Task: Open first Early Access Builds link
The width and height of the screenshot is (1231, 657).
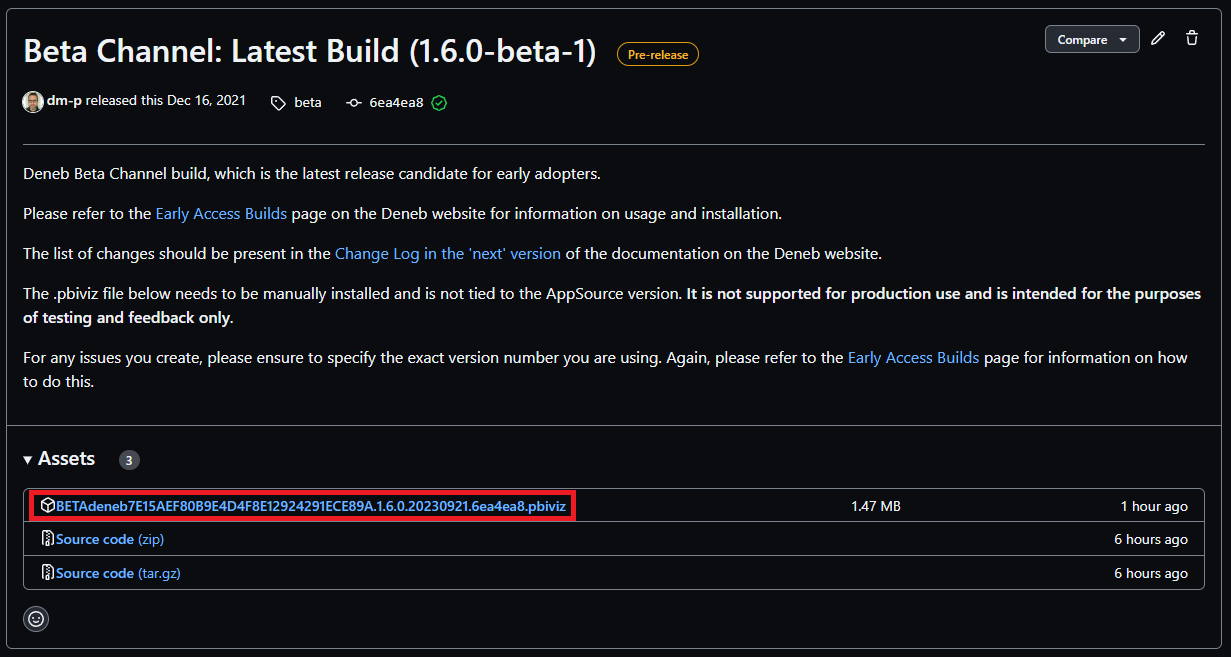Action: click(x=221, y=214)
